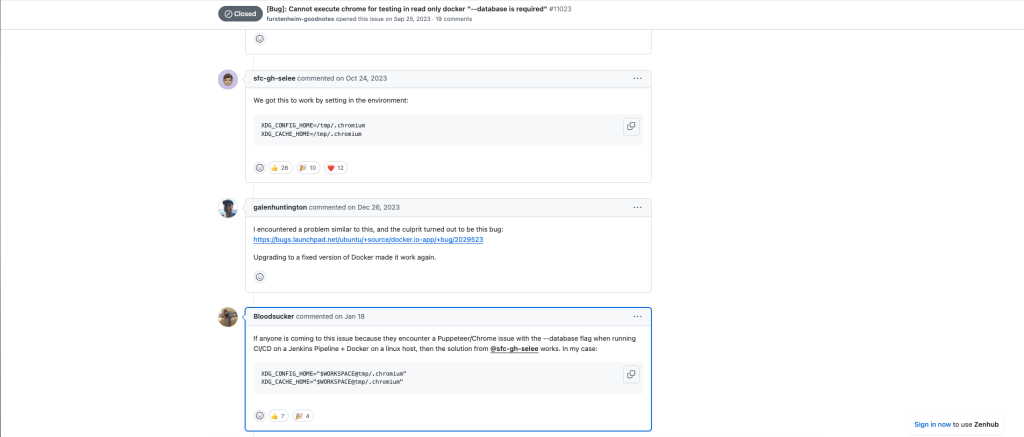Image resolution: width=1024 pixels, height=437 pixels.
Task: Click galenhuntington's avatar picture
Action: pos(228,208)
